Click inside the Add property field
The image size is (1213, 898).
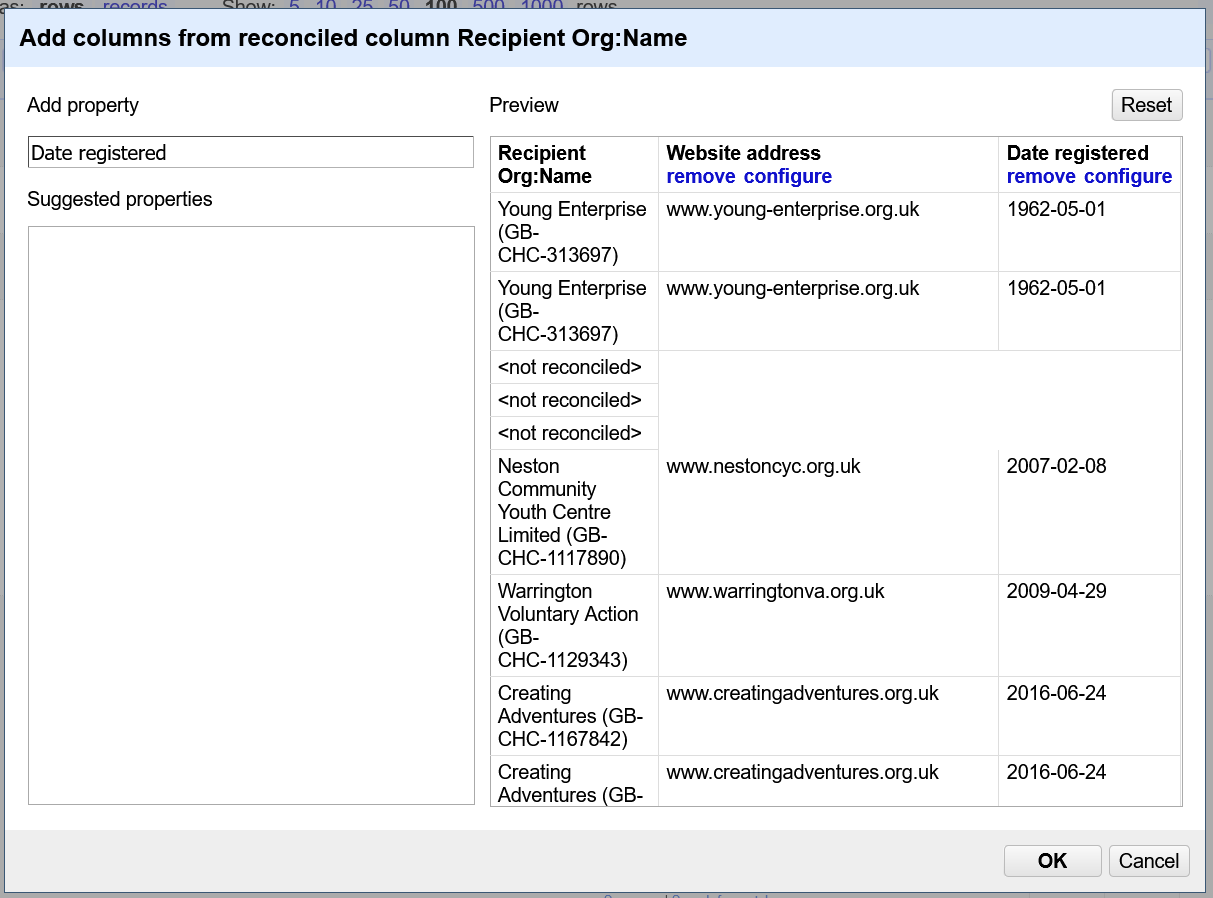pyautogui.click(x=250, y=151)
